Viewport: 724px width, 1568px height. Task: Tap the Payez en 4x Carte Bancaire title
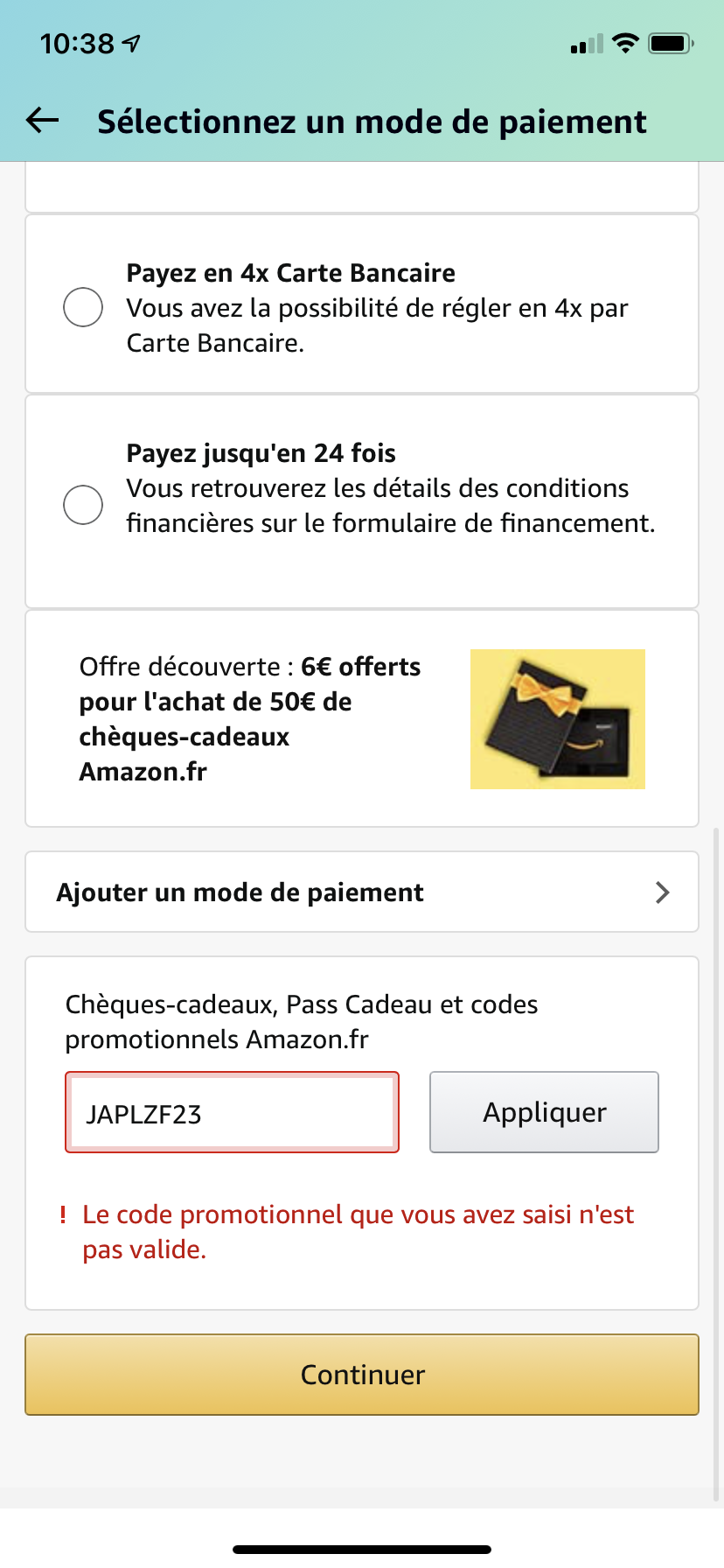pyautogui.click(x=290, y=273)
